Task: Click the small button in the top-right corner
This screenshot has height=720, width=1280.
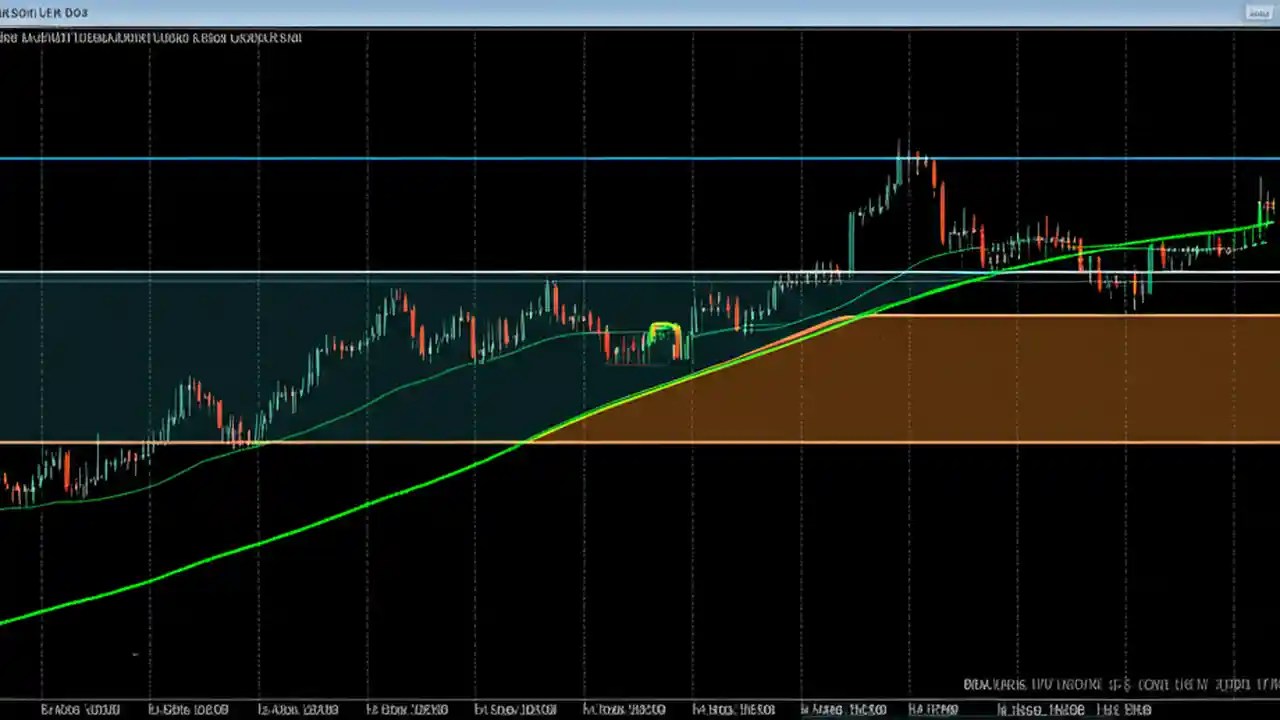Action: click(1258, 12)
